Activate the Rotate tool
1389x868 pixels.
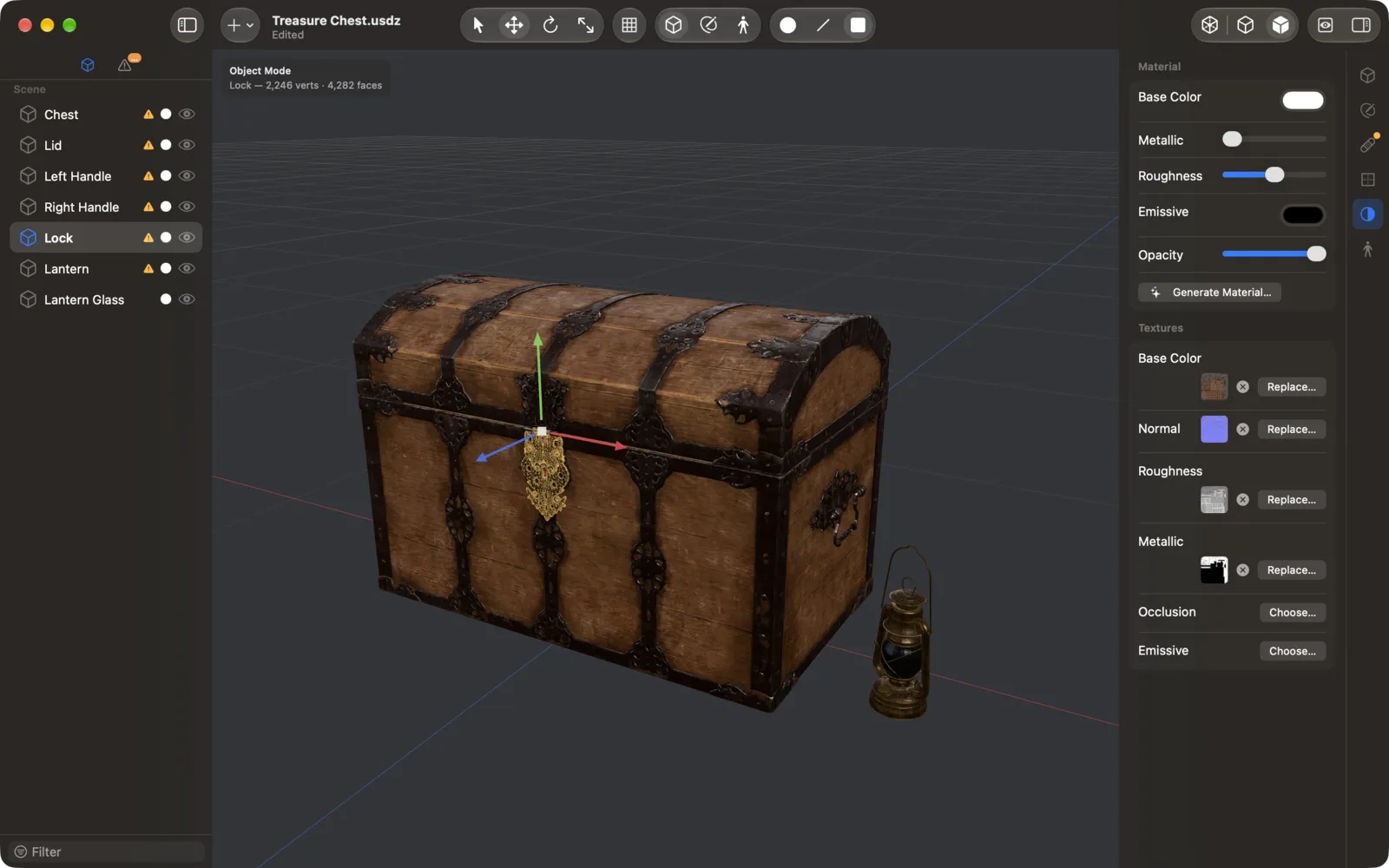coord(550,25)
